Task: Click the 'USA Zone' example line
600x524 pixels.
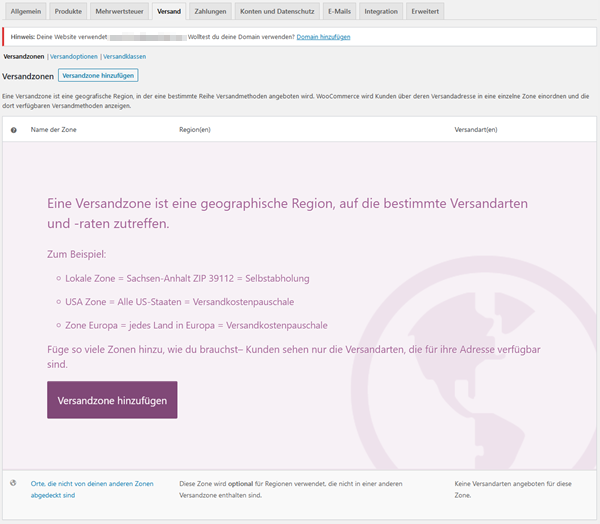Action: pos(179,302)
